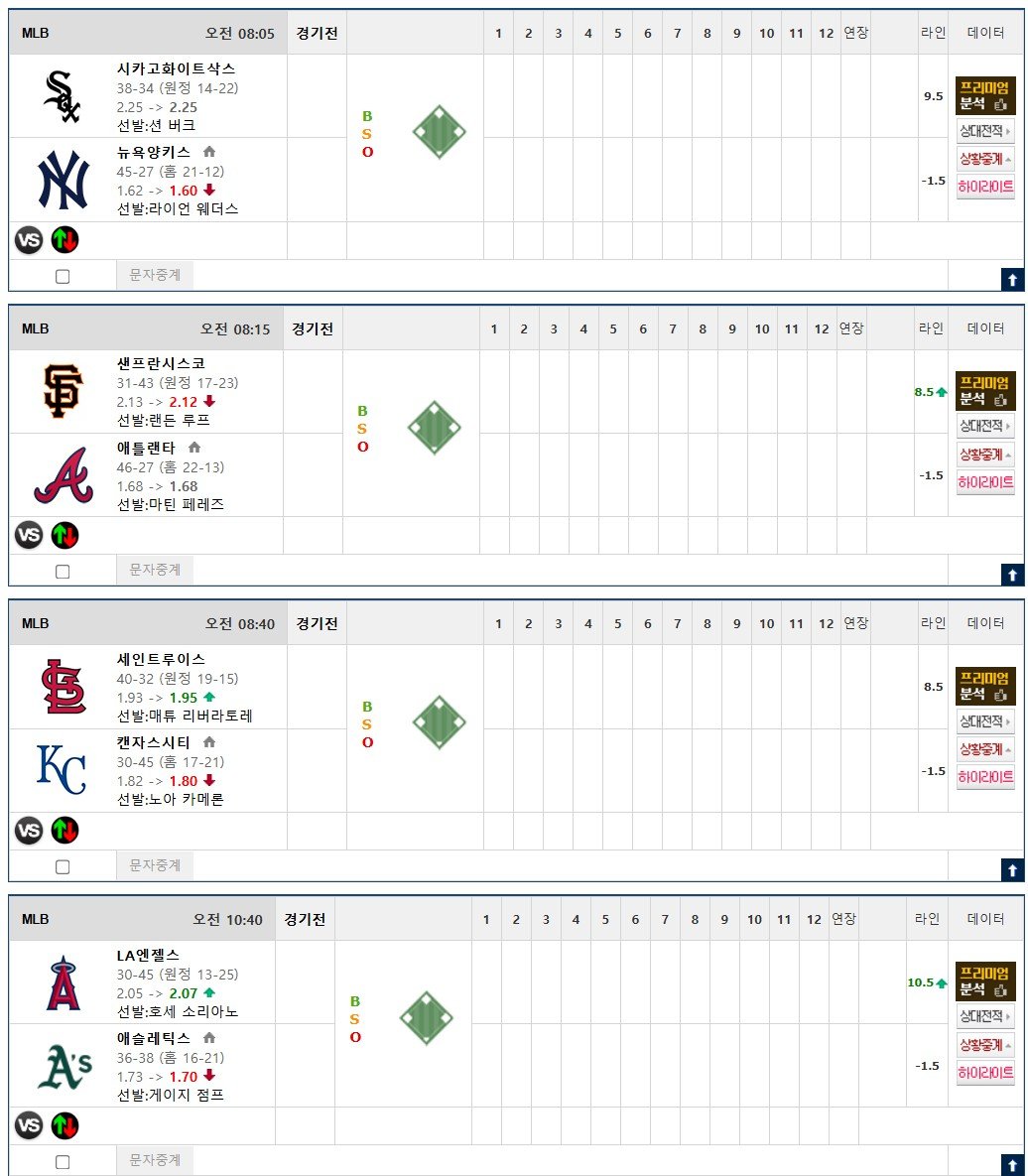Select the checkbox in the Cardinals–Royals game
Image resolution: width=1028 pixels, height=1176 pixels.
63,867
